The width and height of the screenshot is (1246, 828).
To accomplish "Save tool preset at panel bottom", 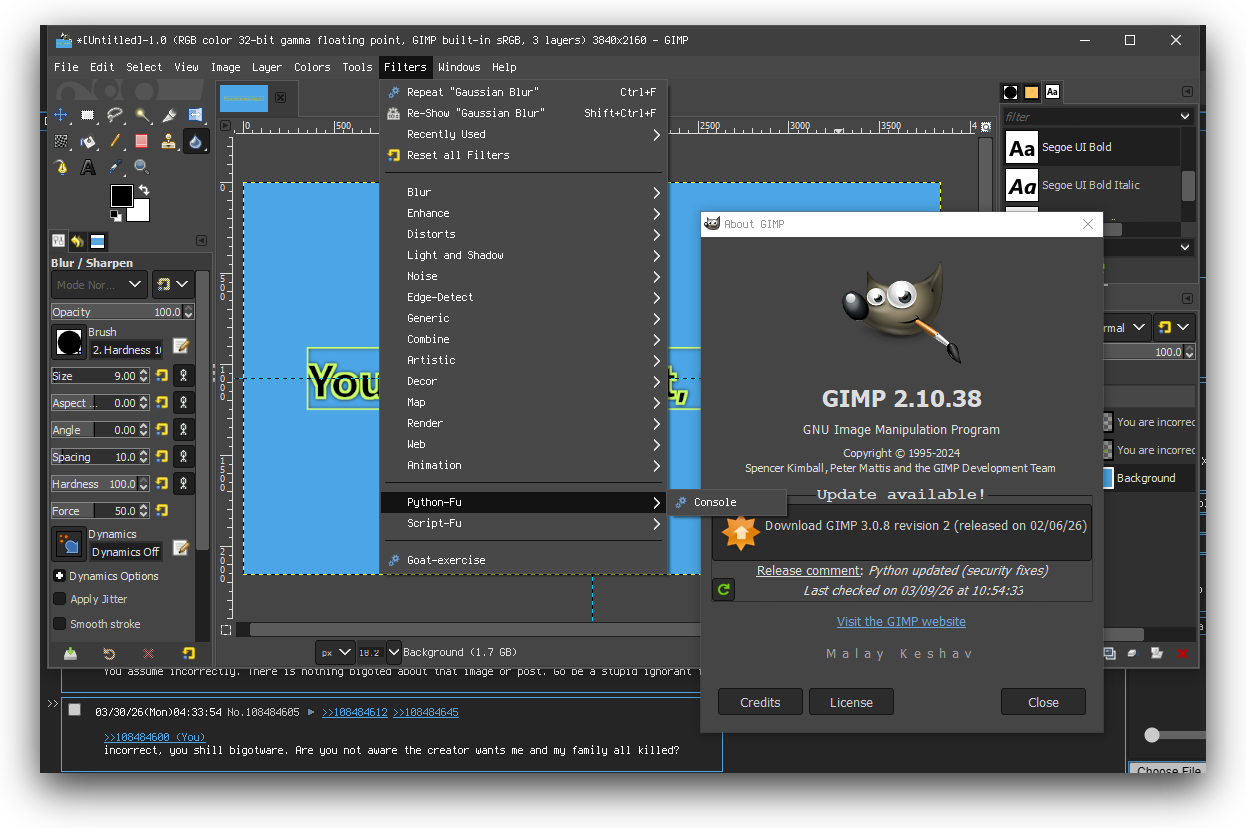I will [x=70, y=653].
